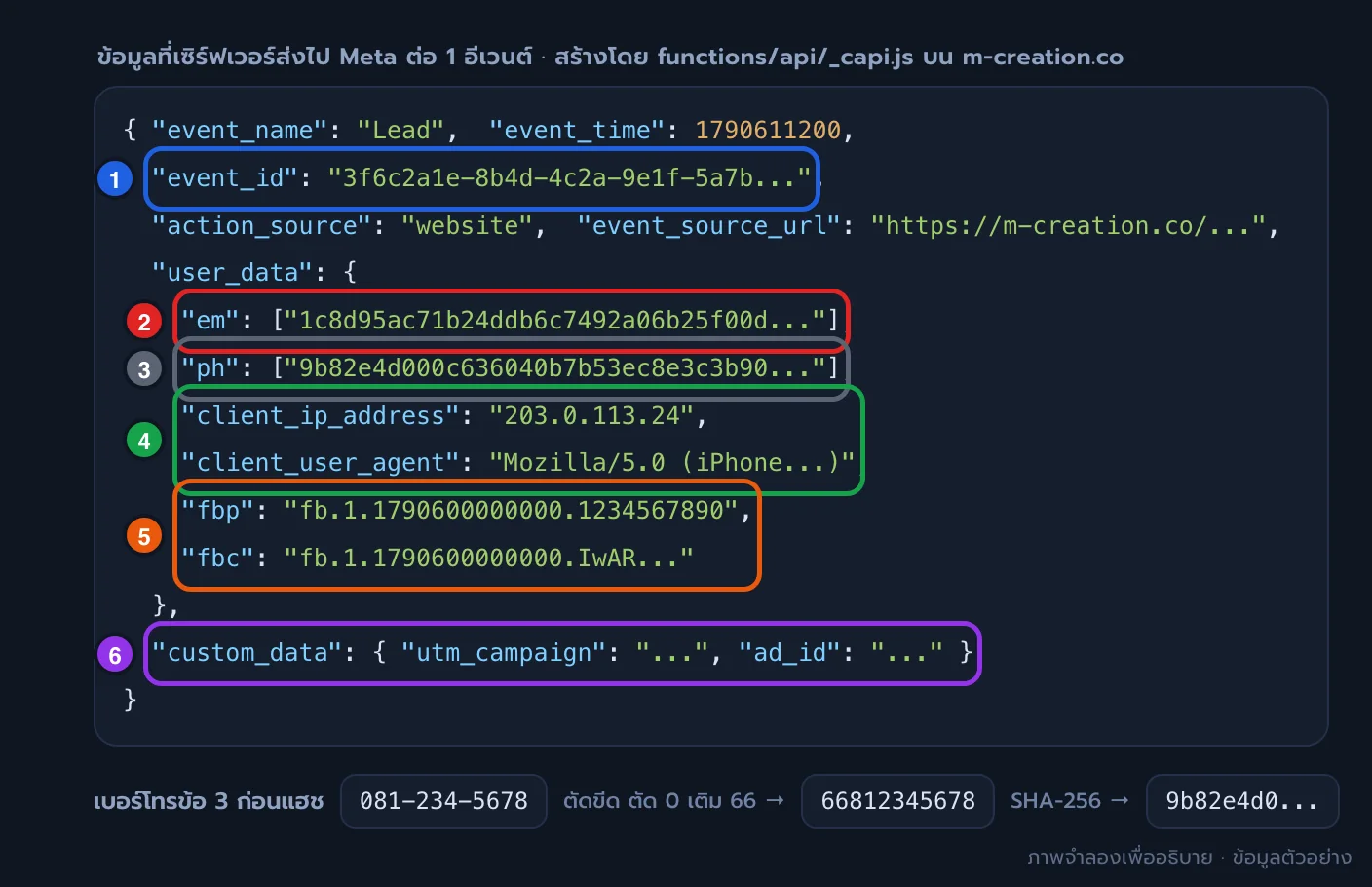Screen dimensions: 1372x887
Task: Click the footer note "ภาพจำลองเพื่ออธิบาย · ข้อมูลตัวอย่าง"
Action: [x=1189, y=858]
